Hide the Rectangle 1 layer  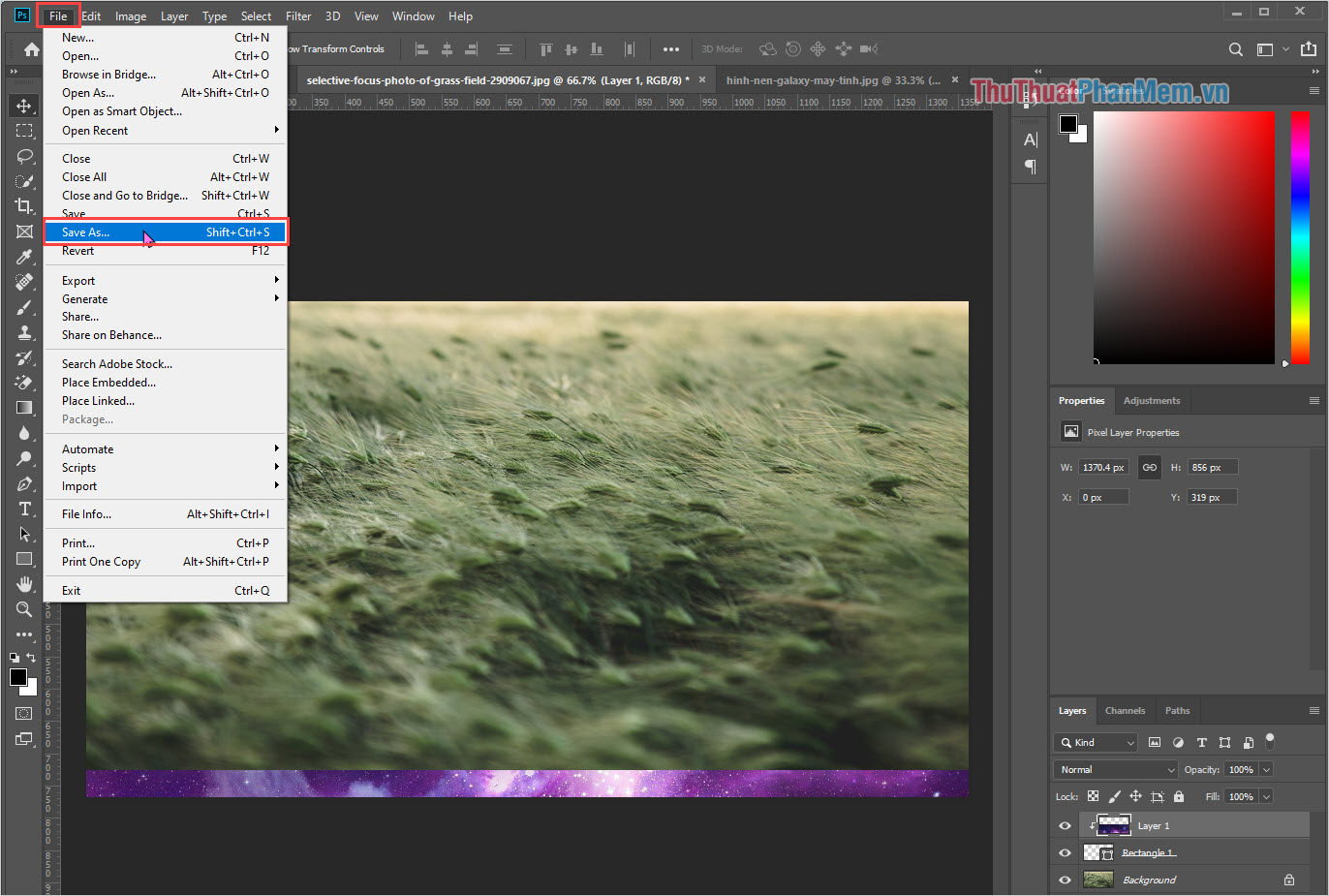[x=1065, y=852]
